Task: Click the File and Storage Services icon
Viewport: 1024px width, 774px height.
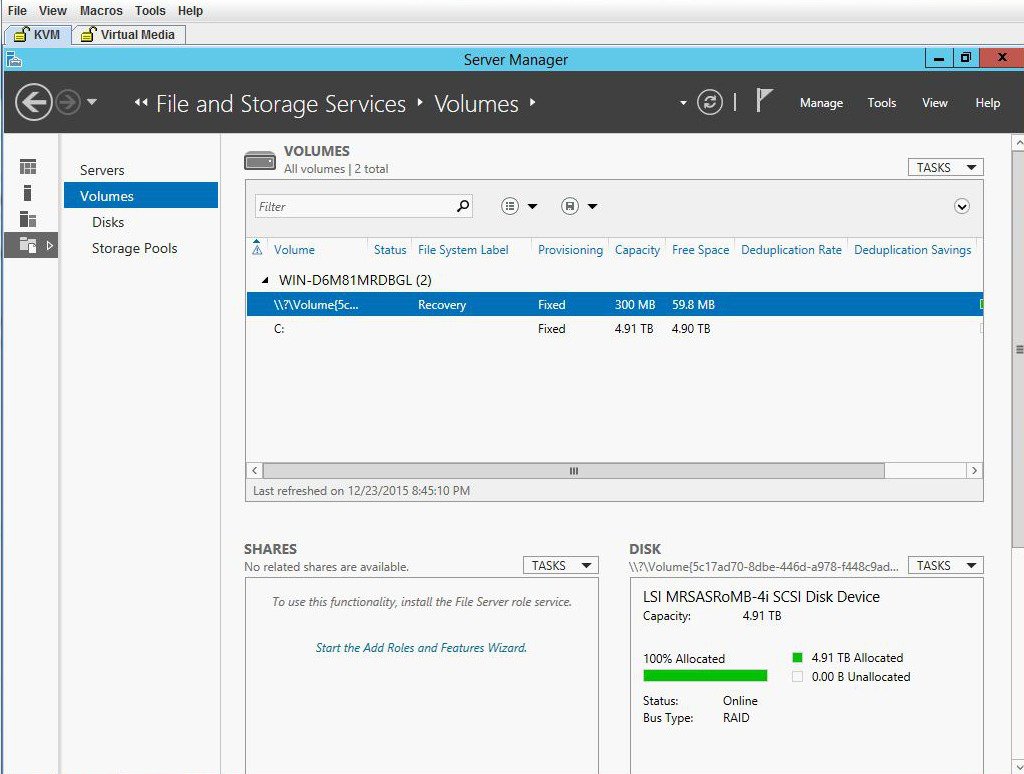Action: 28,245
